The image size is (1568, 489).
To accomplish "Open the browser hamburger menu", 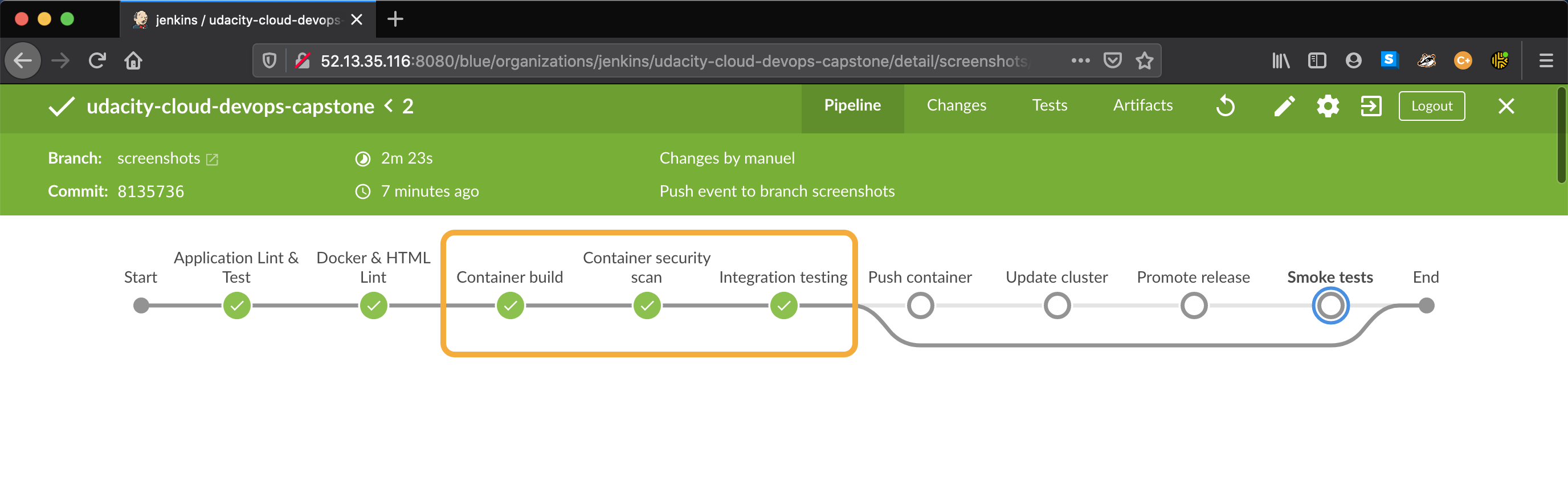I will pyautogui.click(x=1546, y=60).
